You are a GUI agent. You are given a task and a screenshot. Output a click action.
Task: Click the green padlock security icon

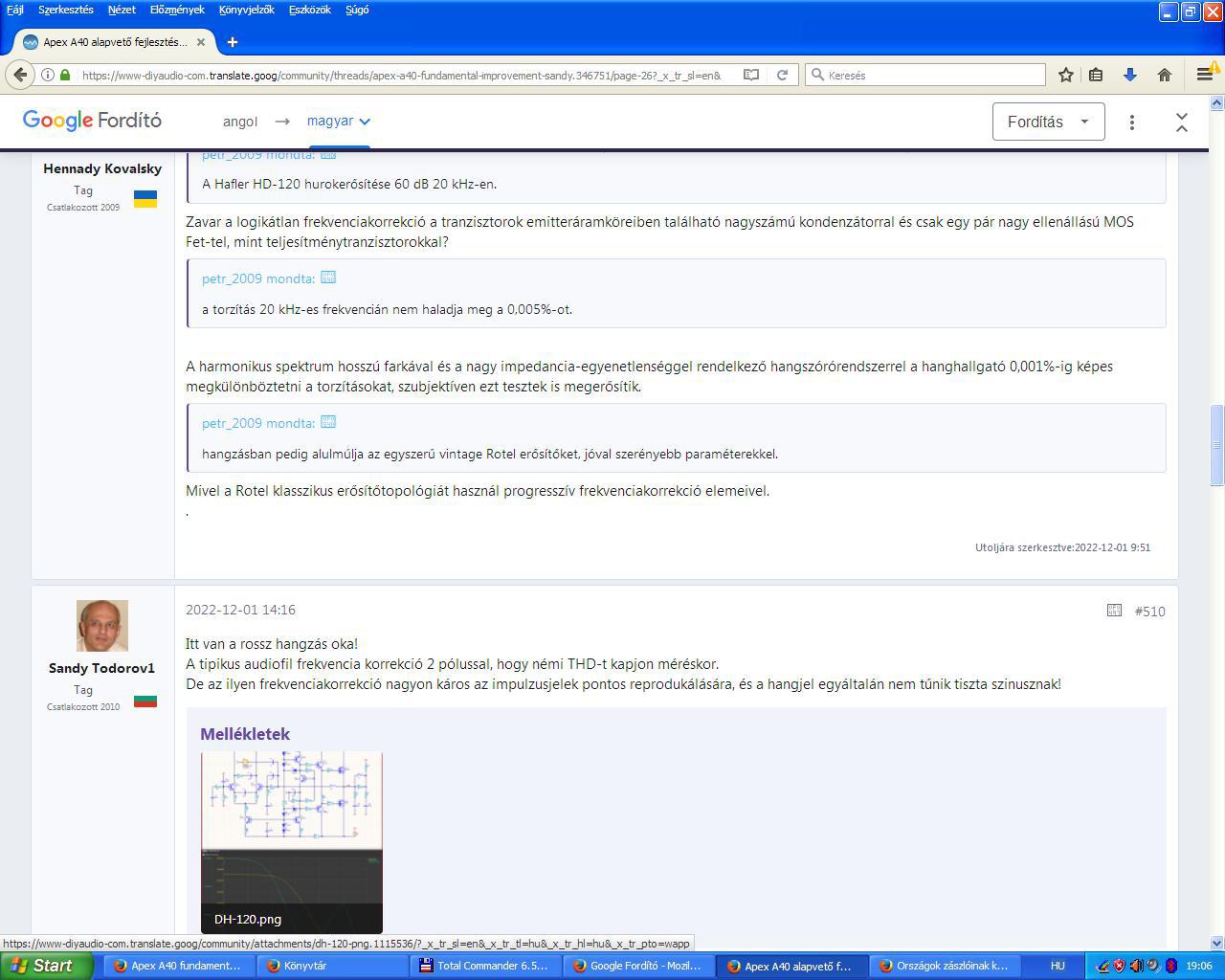(65, 75)
